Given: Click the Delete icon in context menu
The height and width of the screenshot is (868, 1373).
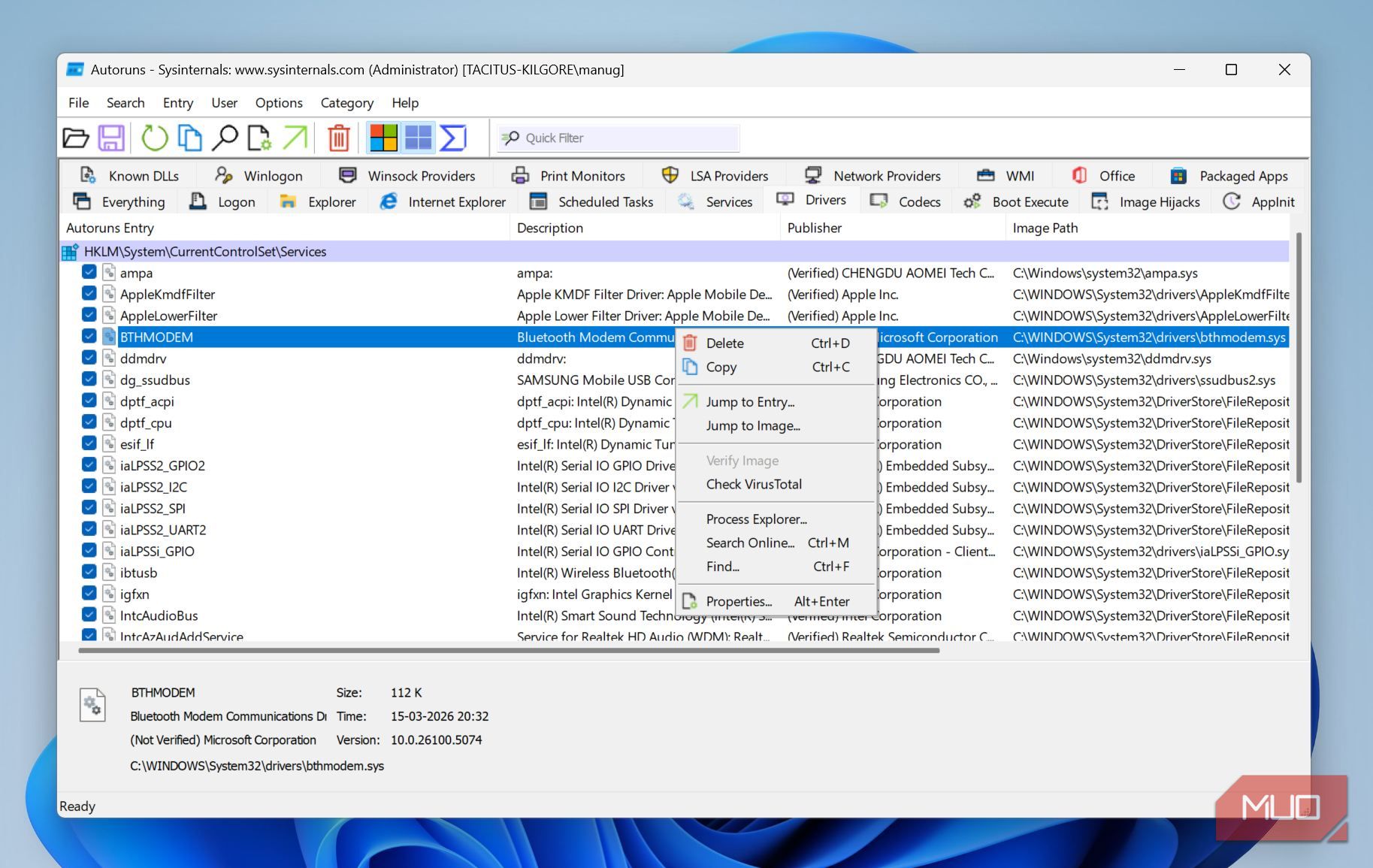Looking at the screenshot, I should coord(690,343).
